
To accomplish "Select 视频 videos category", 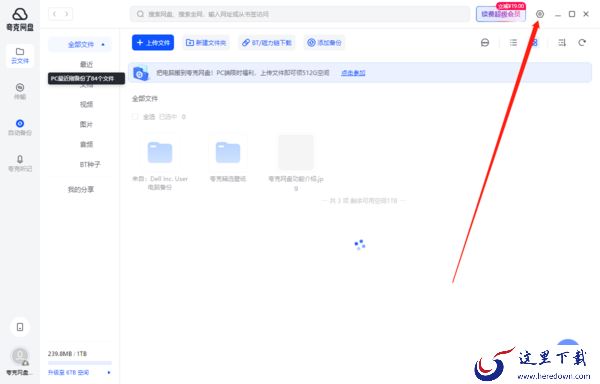I will tap(86, 104).
